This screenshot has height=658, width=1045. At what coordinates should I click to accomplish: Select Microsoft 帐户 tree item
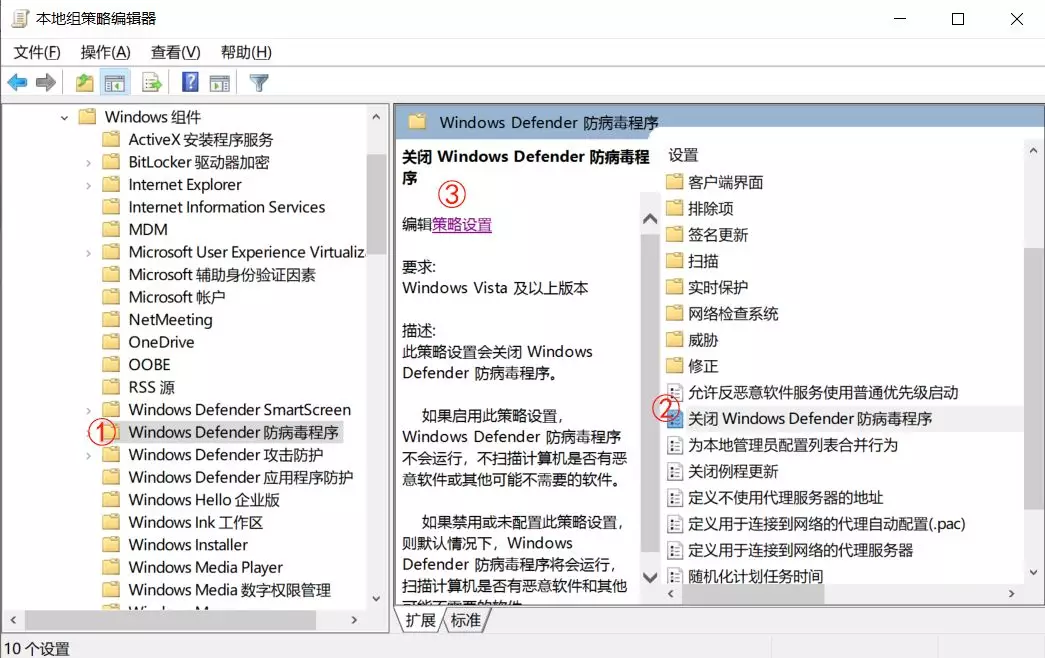(177, 297)
